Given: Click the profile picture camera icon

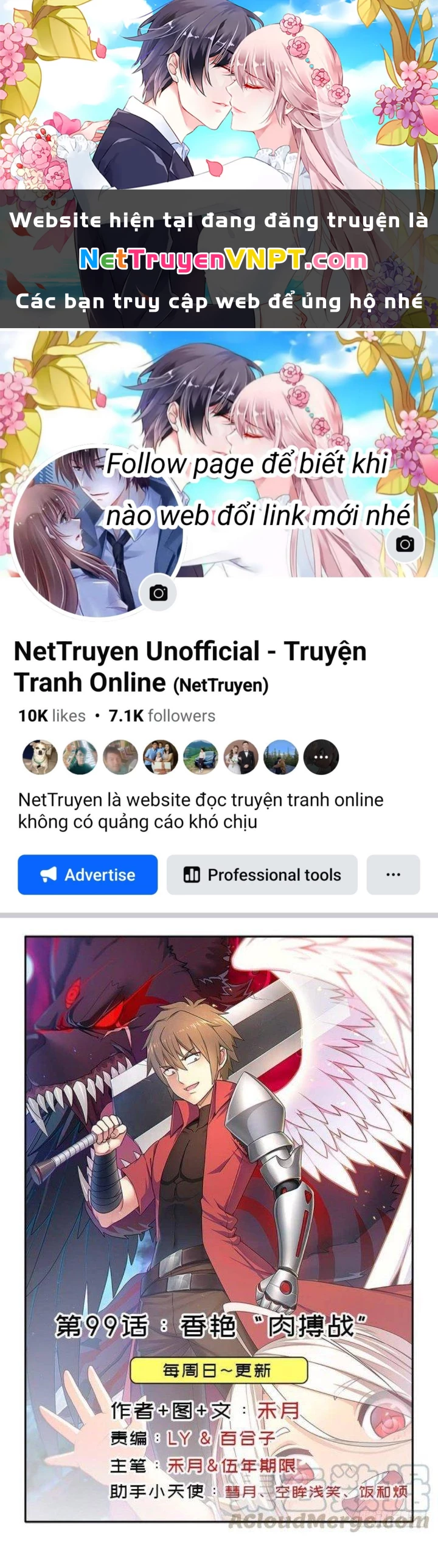Looking at the screenshot, I should click(x=158, y=593).
